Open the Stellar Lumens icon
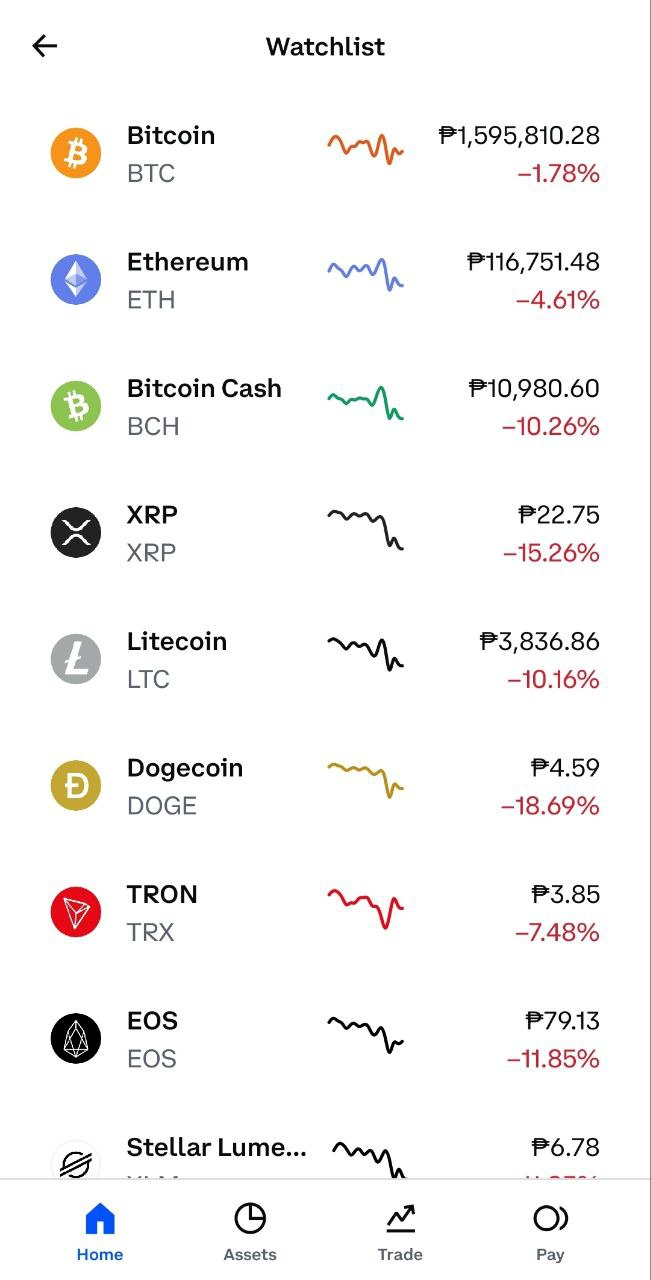Screen dimensions: 651x1280 tap(76, 1160)
